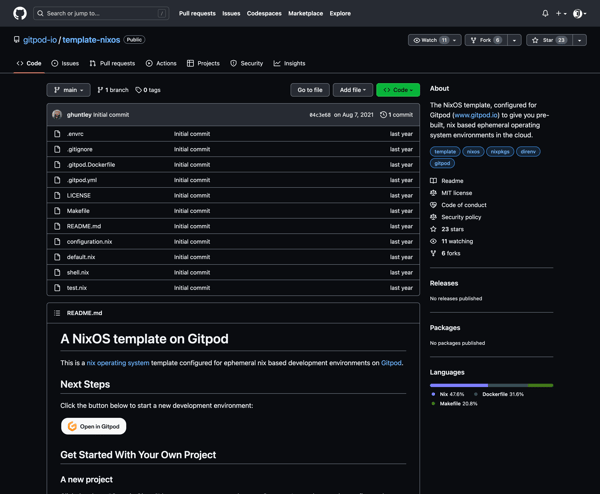Click the Nix segment of the language bar

459,385
